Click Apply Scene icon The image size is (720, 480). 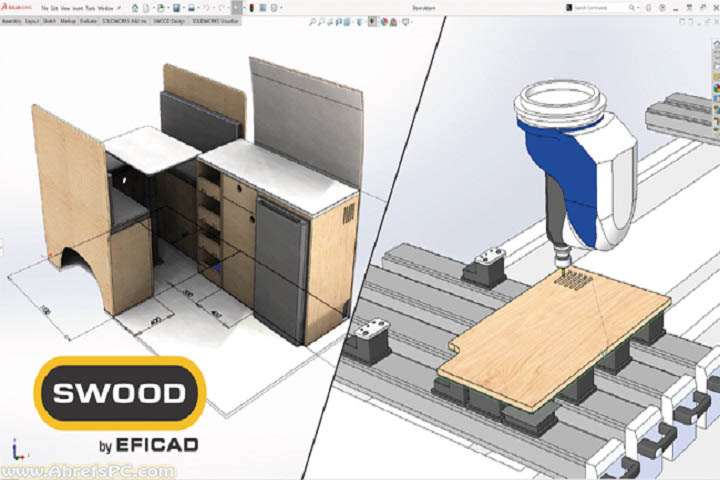pos(394,22)
